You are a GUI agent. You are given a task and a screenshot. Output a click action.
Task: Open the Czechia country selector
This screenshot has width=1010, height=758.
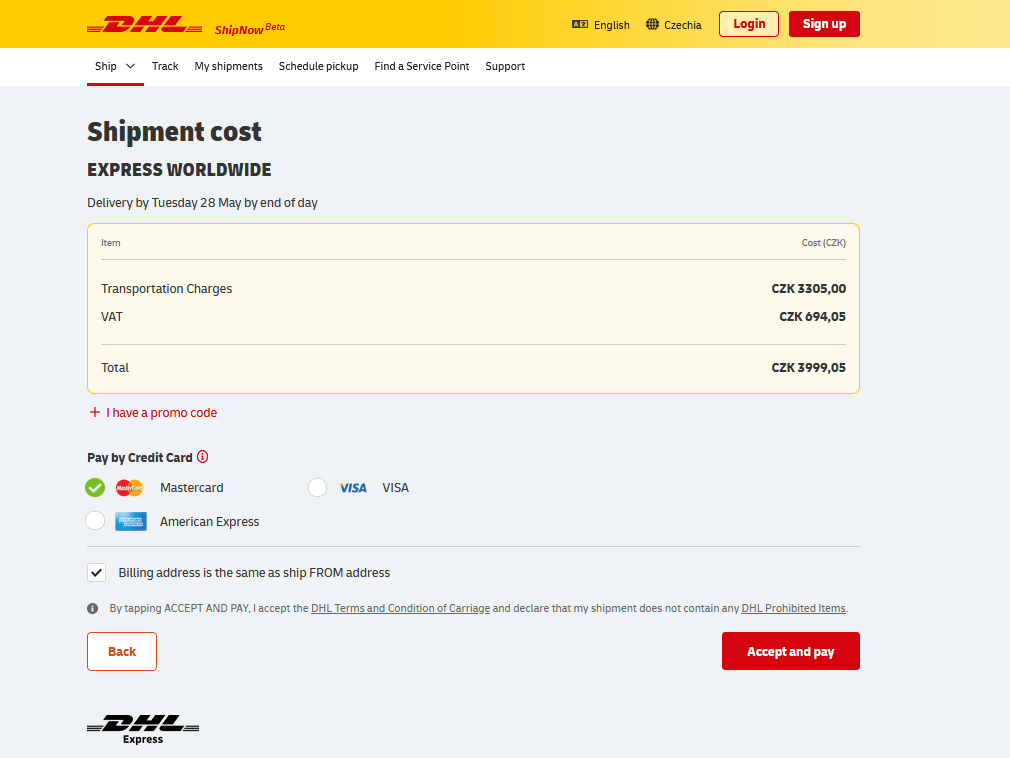(x=674, y=25)
